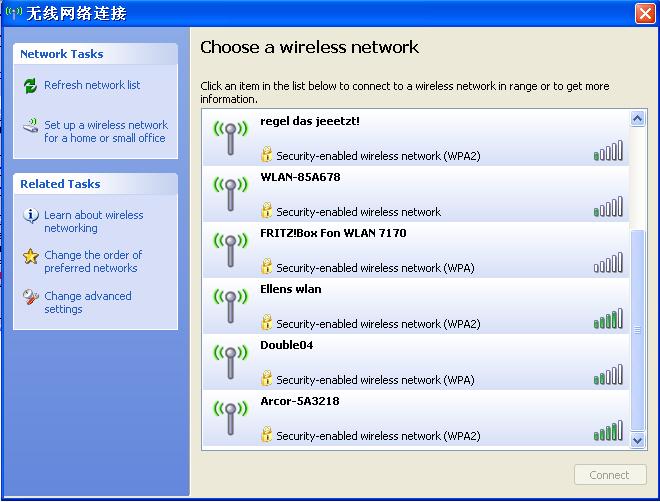The height and width of the screenshot is (502, 660).
Task: Open Refresh network list link
Action: (92, 85)
